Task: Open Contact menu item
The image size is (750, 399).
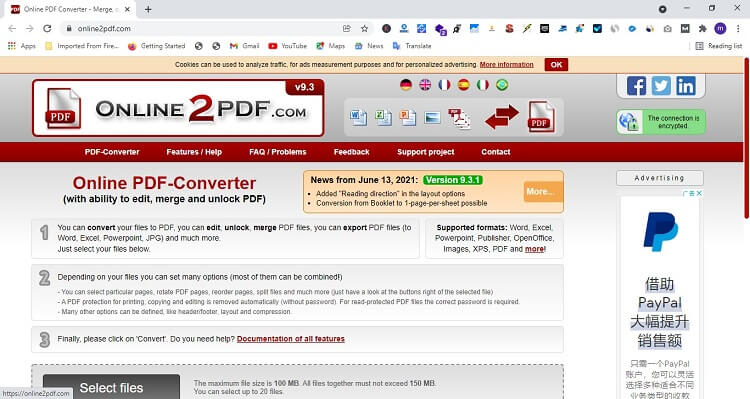Action: coord(496,152)
